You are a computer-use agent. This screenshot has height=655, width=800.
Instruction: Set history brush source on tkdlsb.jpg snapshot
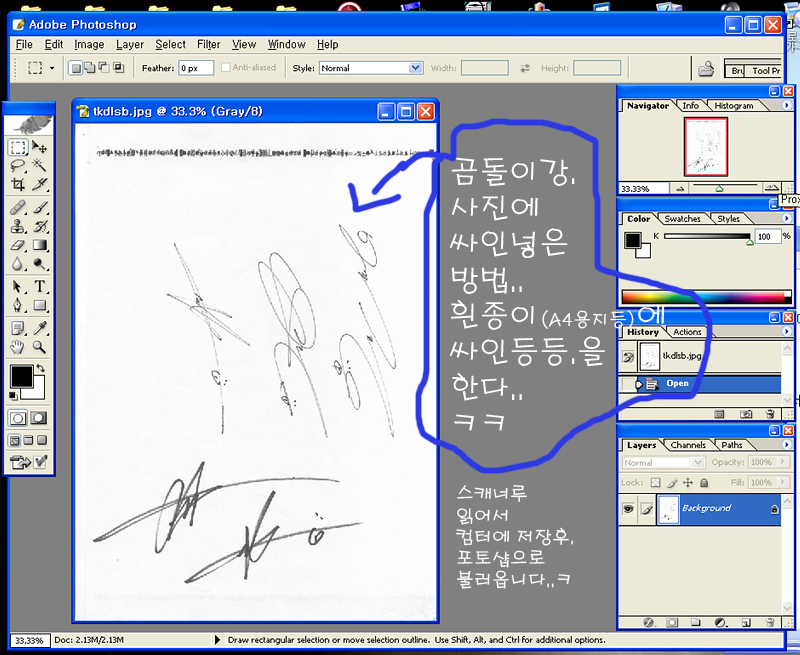point(628,356)
